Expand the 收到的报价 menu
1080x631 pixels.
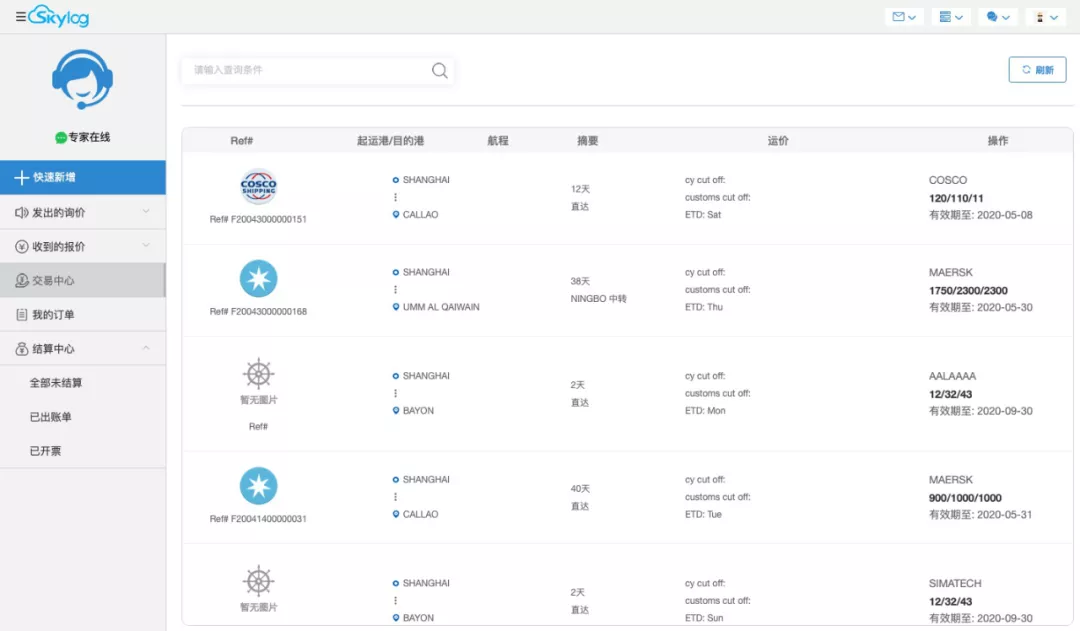coord(83,246)
